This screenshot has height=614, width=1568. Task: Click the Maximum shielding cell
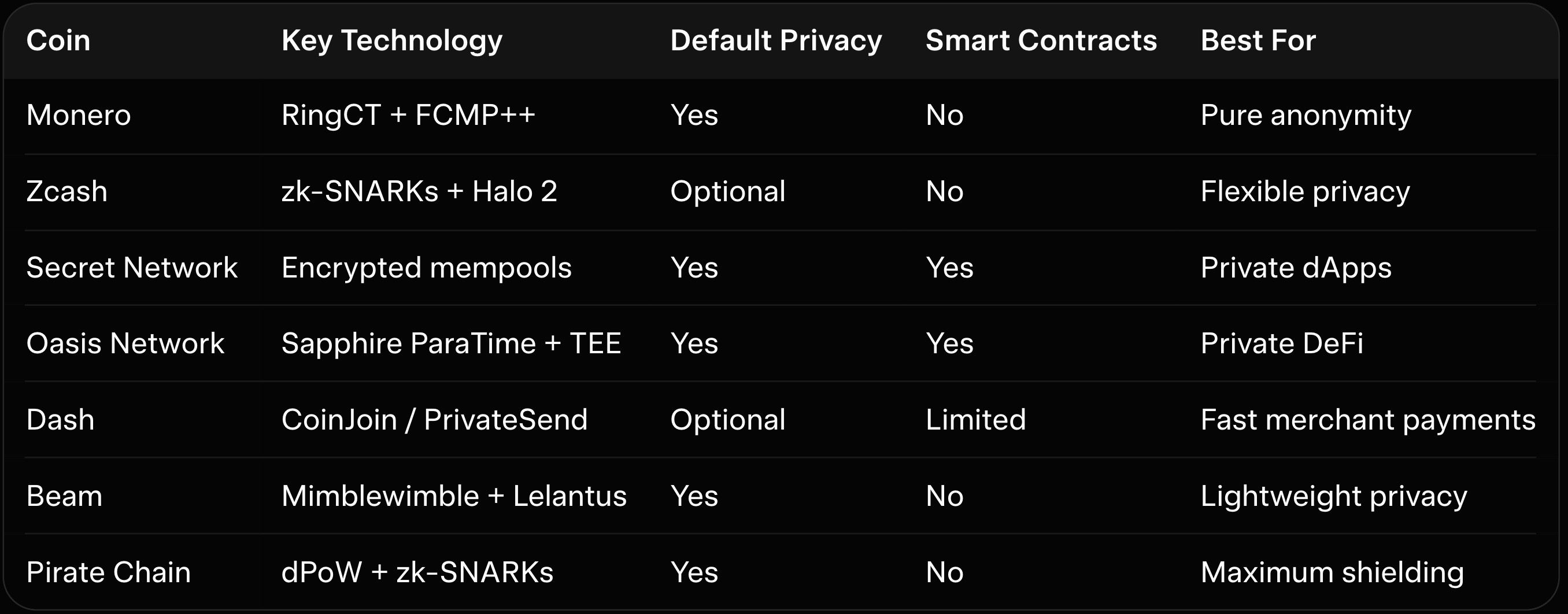click(1332, 572)
